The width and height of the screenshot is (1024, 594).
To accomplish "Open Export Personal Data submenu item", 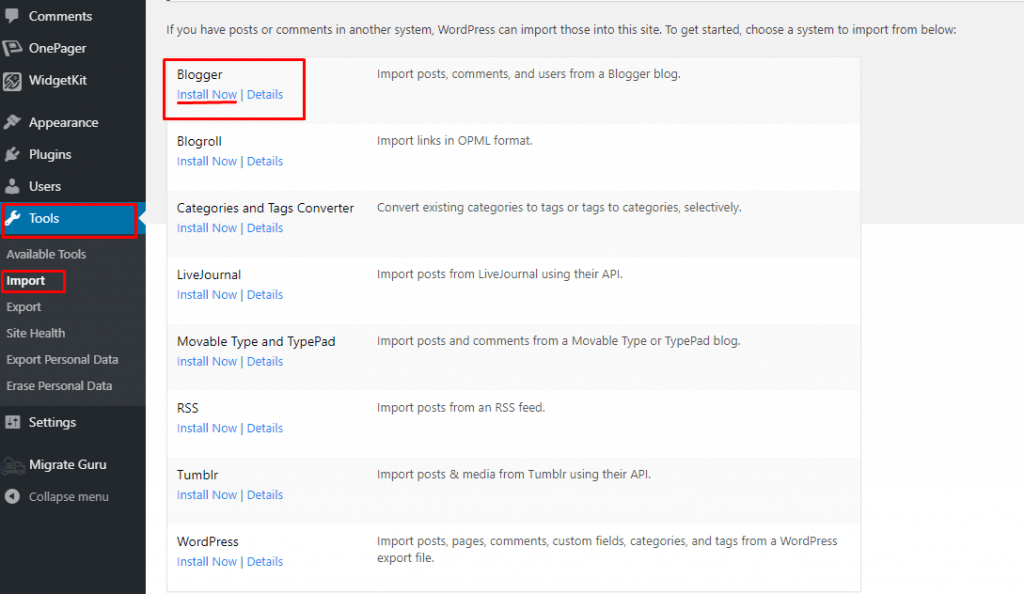I will coord(62,360).
